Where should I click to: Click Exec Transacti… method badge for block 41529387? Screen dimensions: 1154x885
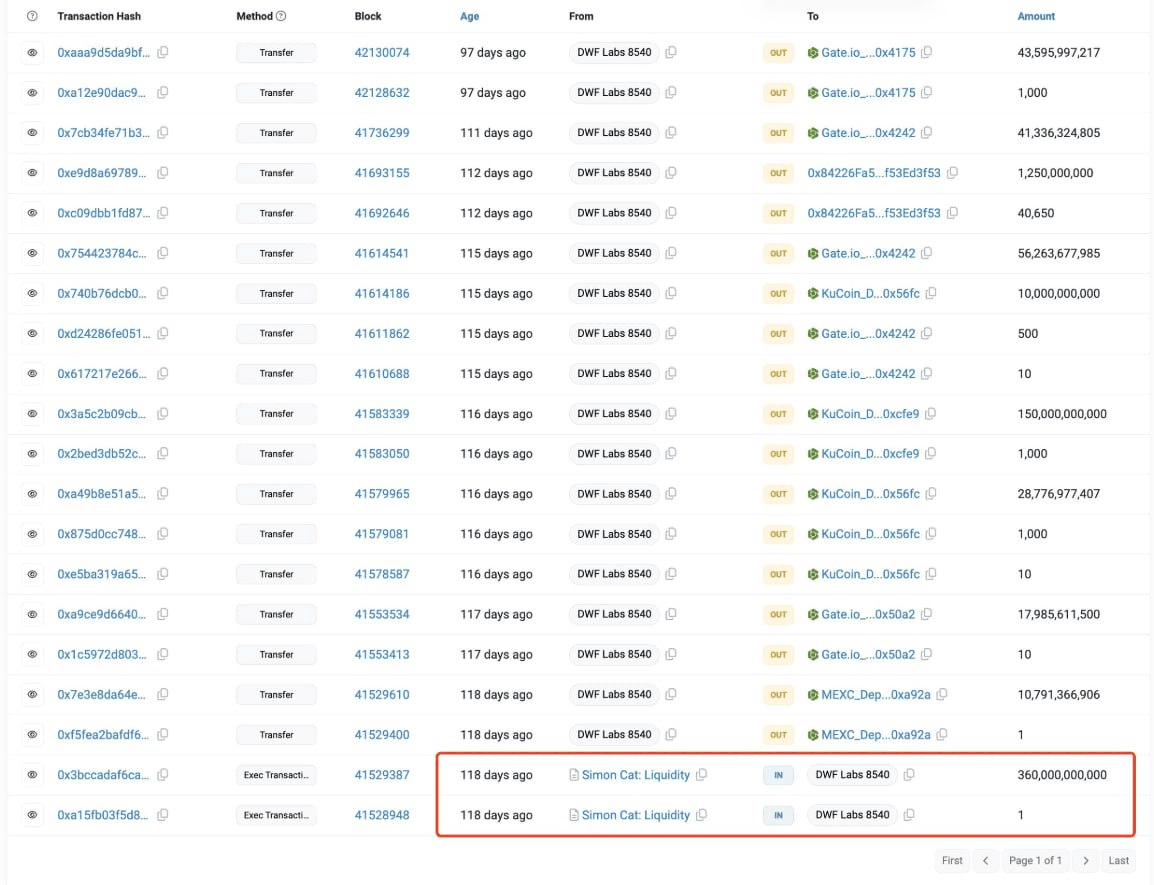276,775
